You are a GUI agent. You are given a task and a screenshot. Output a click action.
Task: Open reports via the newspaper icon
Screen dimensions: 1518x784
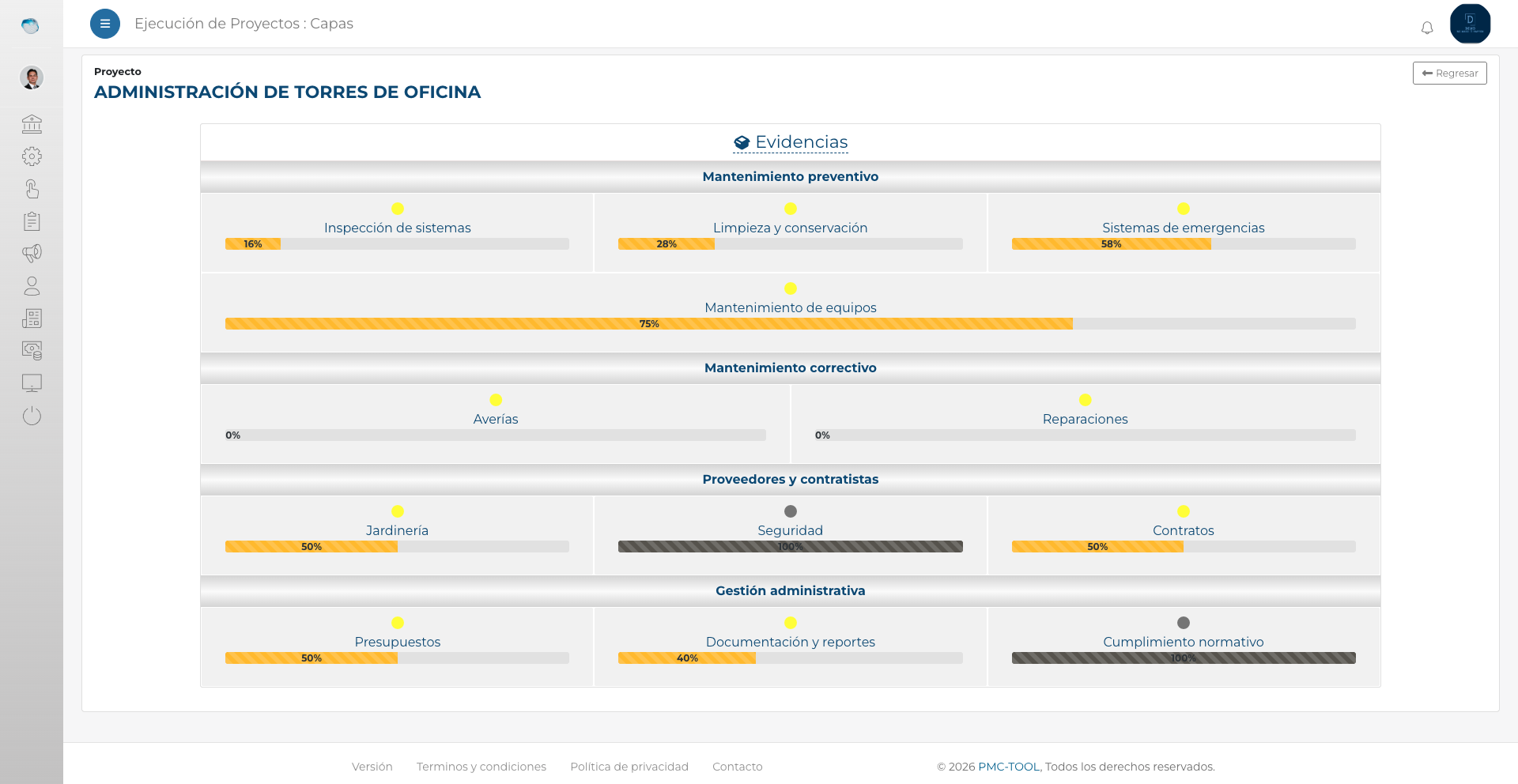(x=32, y=318)
